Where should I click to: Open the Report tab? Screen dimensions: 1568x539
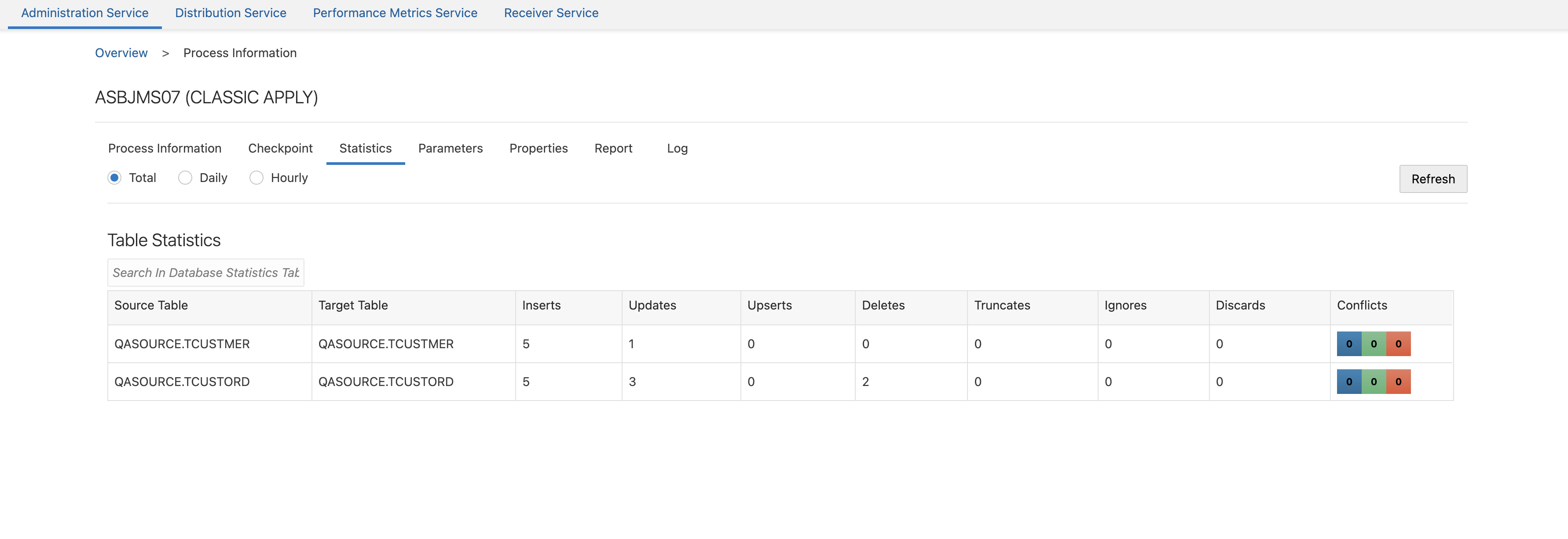coord(613,149)
